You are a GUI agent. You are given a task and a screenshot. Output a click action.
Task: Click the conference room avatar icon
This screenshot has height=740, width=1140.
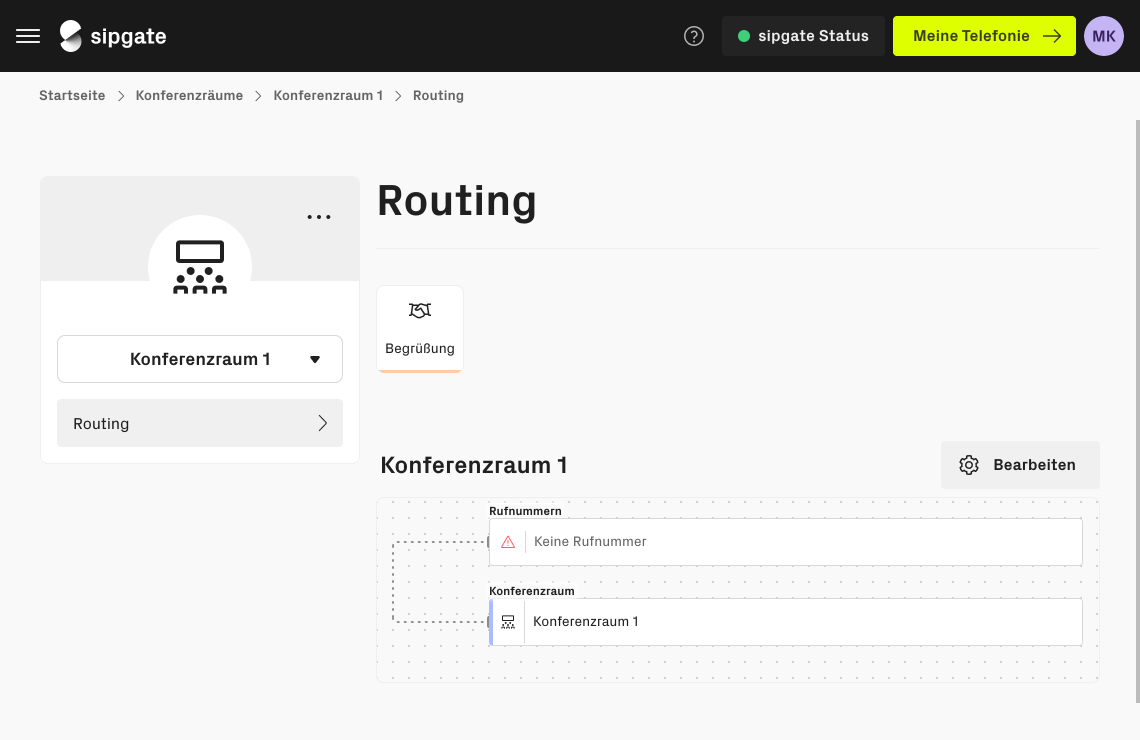pyautogui.click(x=200, y=266)
